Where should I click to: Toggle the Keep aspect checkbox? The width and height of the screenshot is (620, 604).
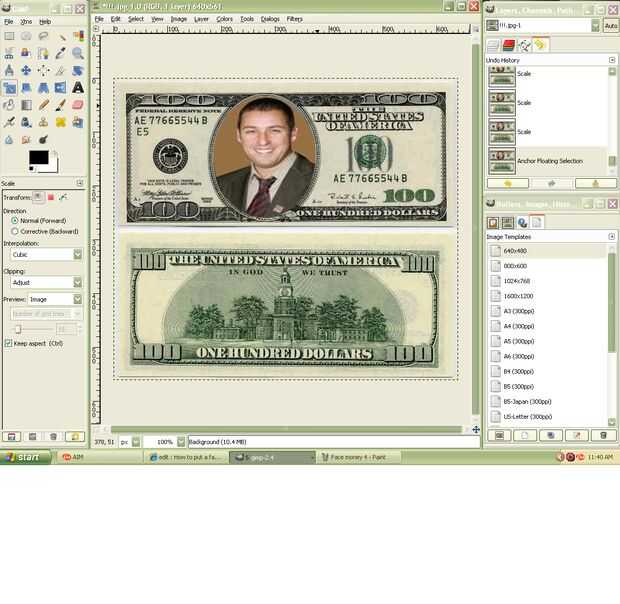pyautogui.click(x=8, y=343)
